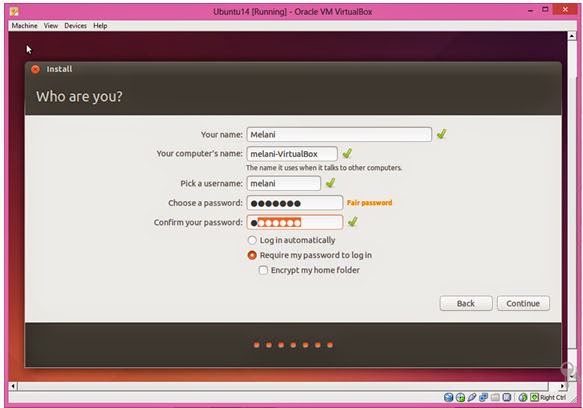583x408 pixels.
Task: Open the Machine menu
Action: tap(24, 26)
